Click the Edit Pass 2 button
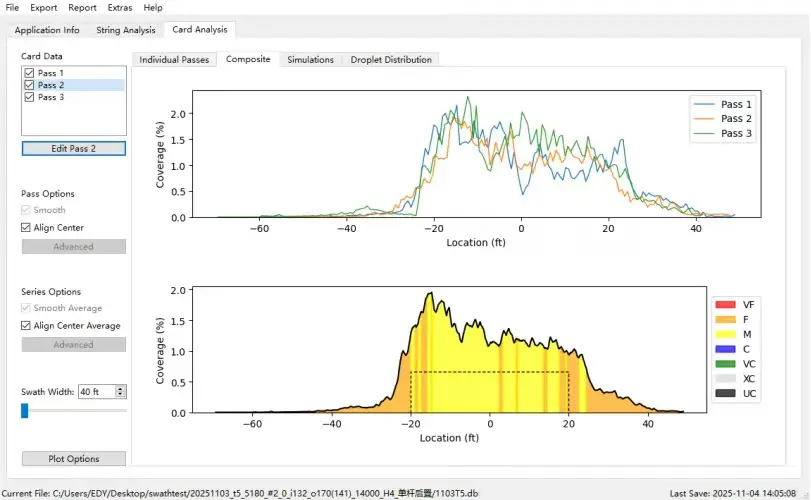 tap(74, 148)
